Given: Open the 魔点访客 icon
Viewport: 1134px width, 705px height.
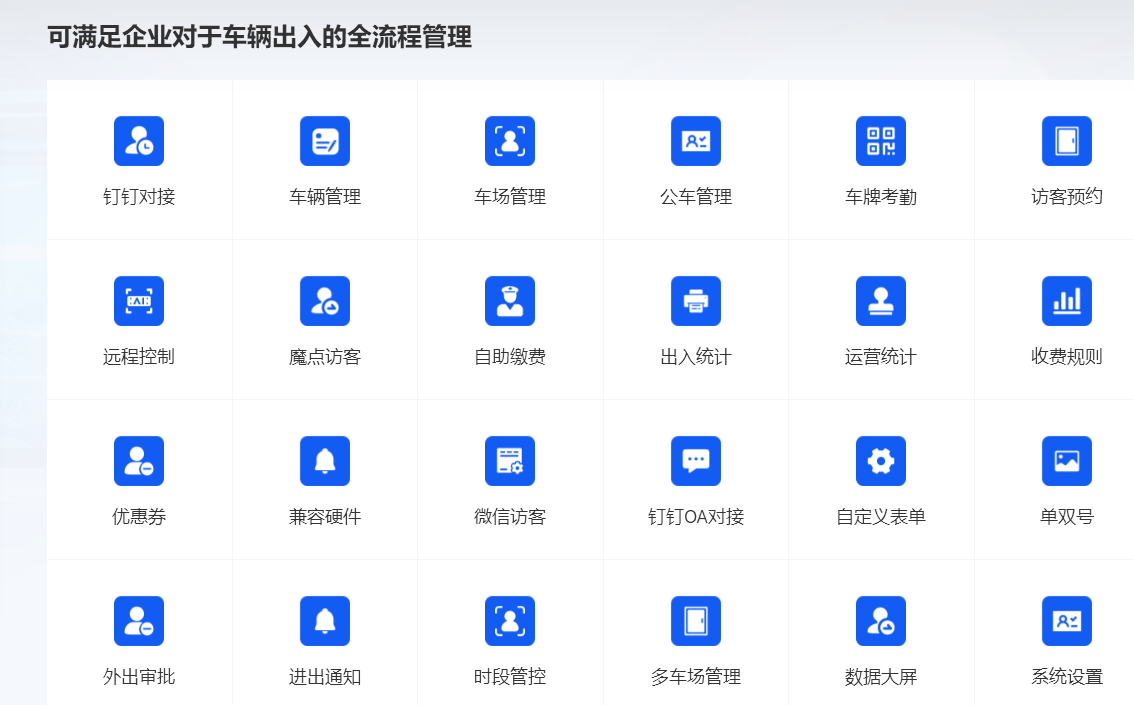Looking at the screenshot, I should point(325,301).
